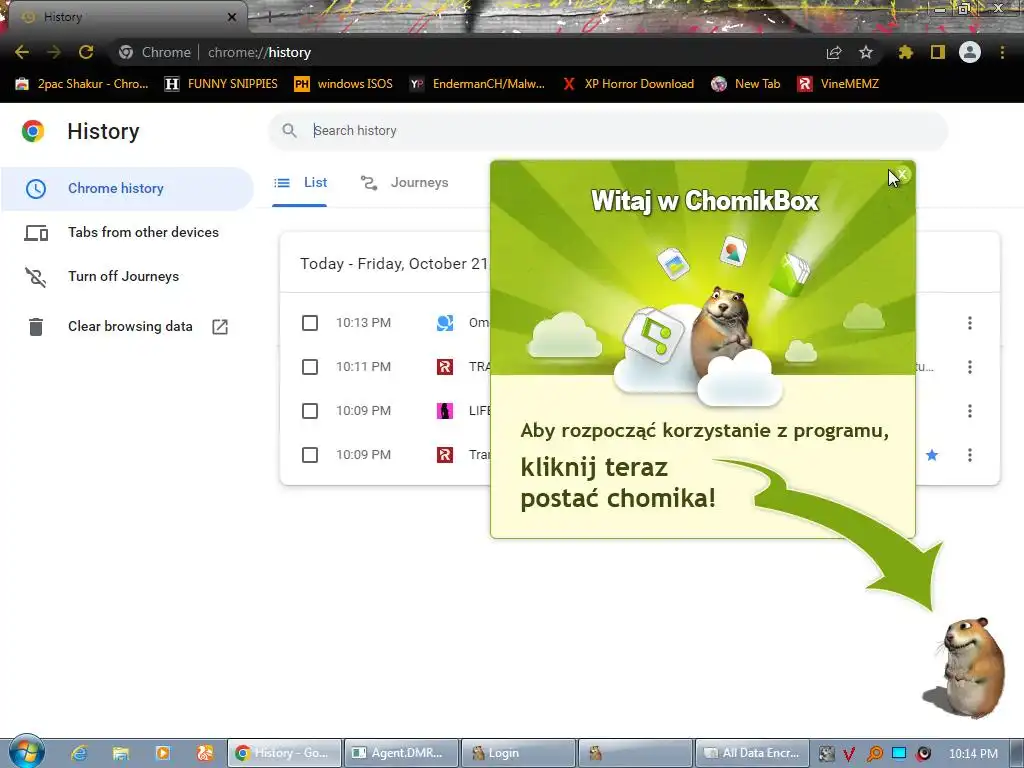Open the VineMEMZ bookmark
Screen dimensions: 1024x768
838,84
